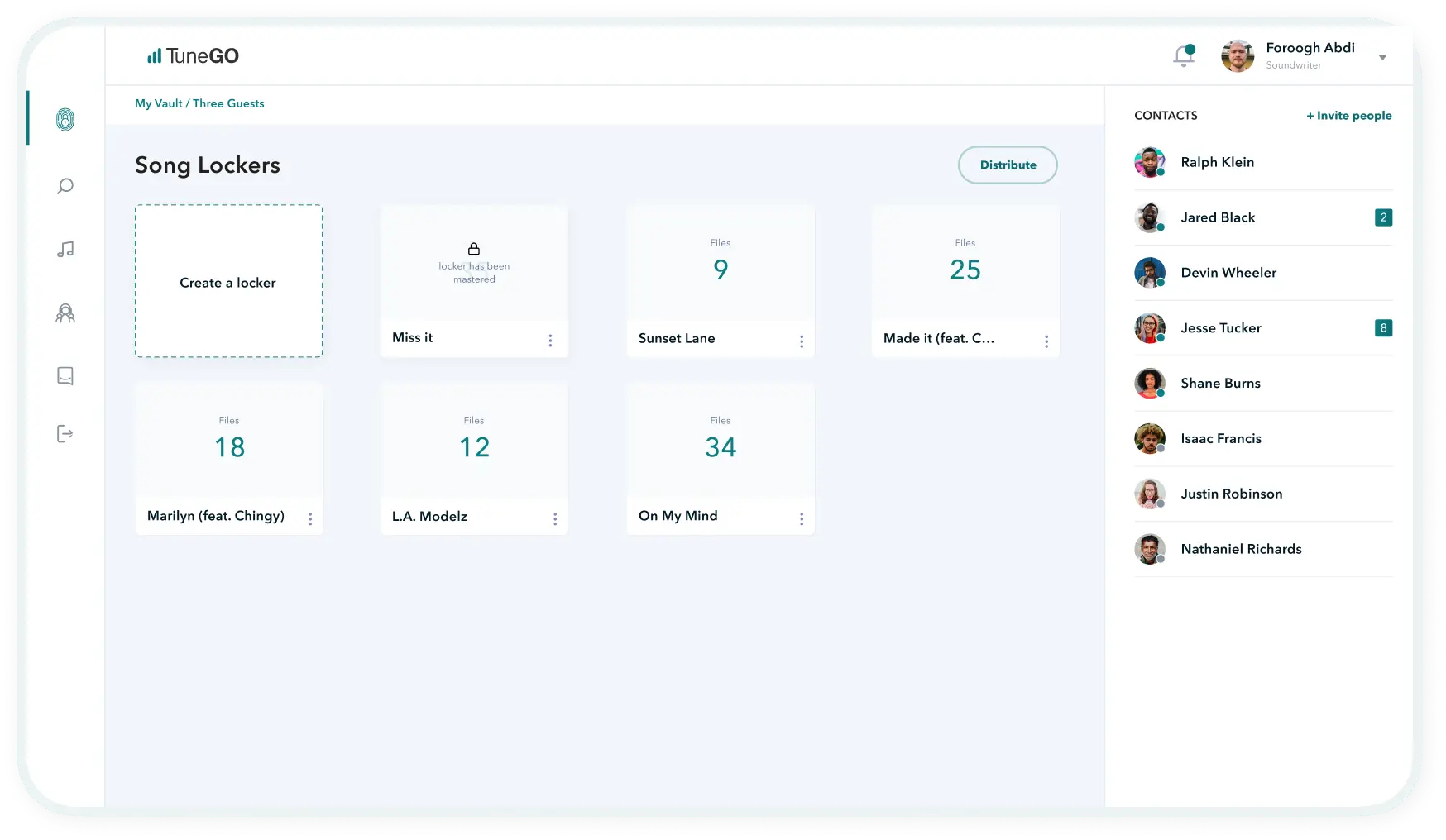Expand the Foroogh Abdi profile dropdown
1446x840 pixels.
point(1382,56)
